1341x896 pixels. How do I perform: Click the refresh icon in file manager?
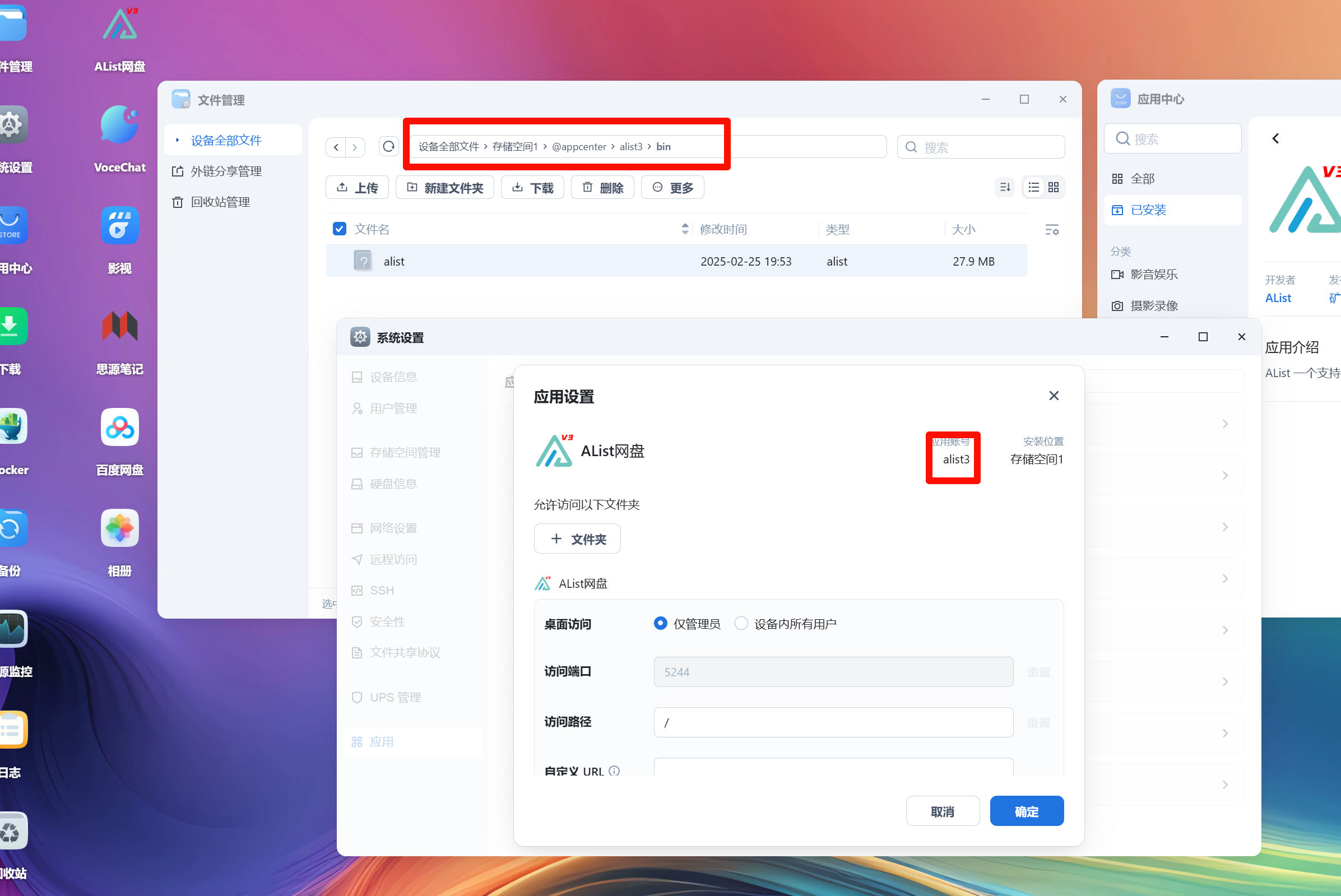tap(388, 146)
